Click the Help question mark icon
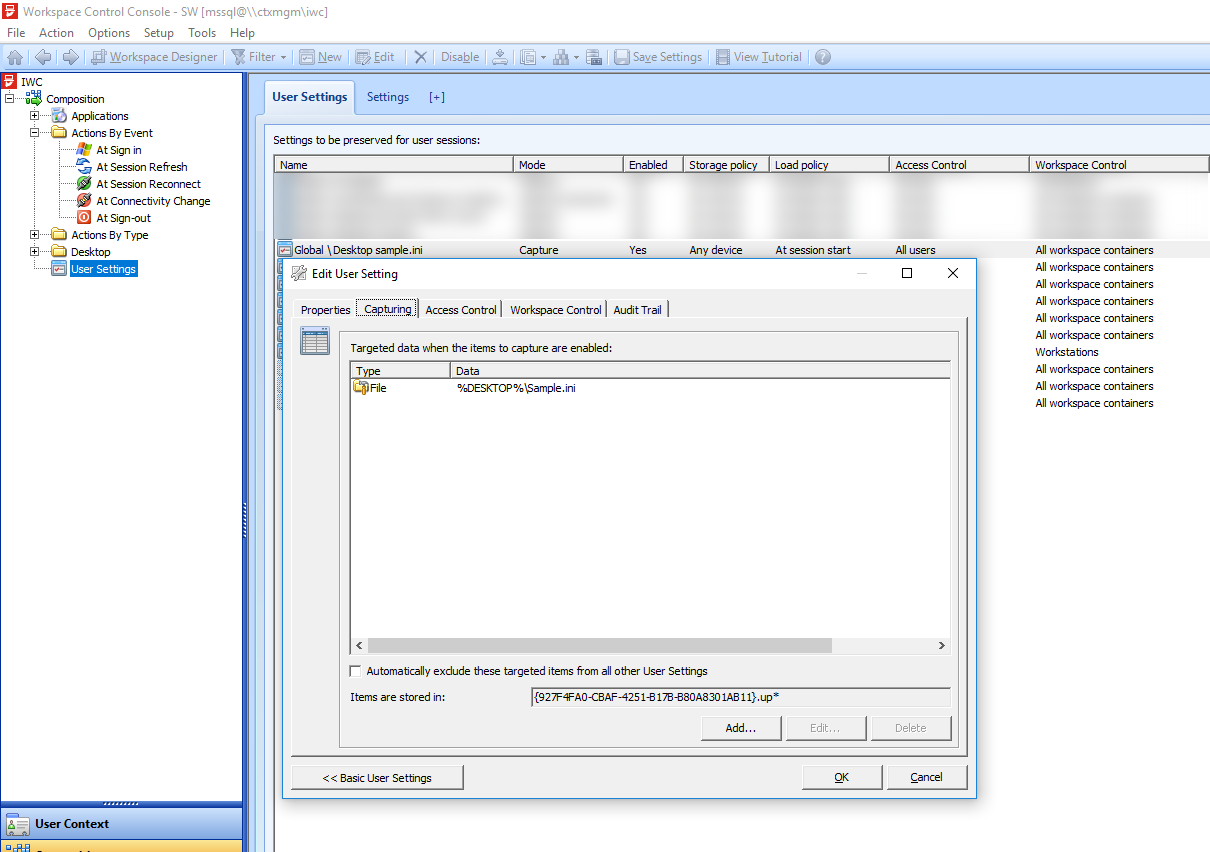The image size is (1210, 852). tap(822, 57)
